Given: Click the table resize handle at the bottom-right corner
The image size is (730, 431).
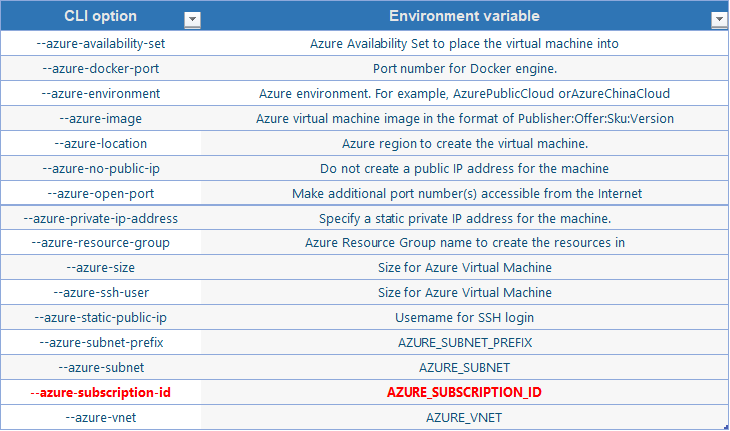Looking at the screenshot, I should (x=726, y=427).
